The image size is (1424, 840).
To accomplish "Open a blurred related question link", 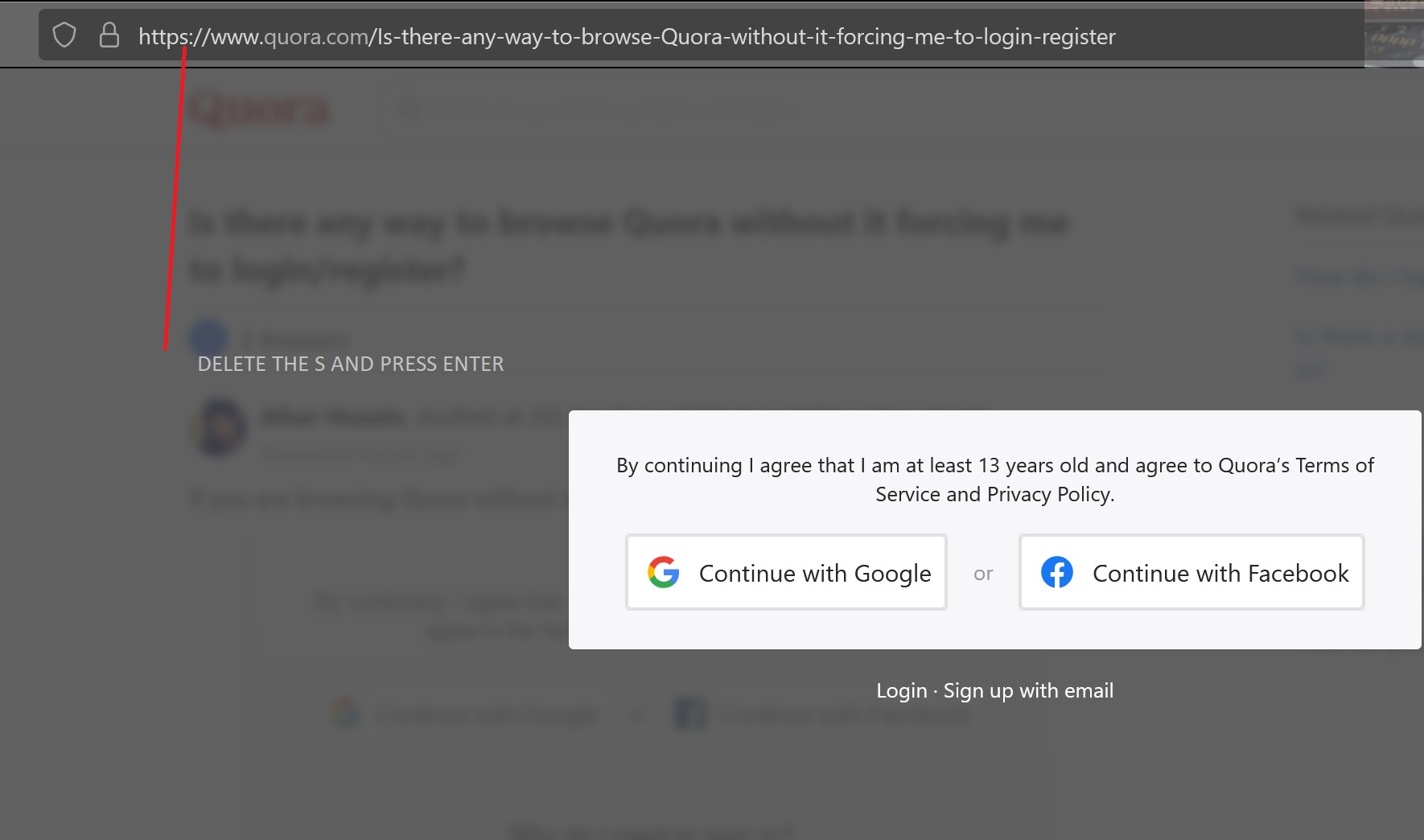I will coord(1360,276).
